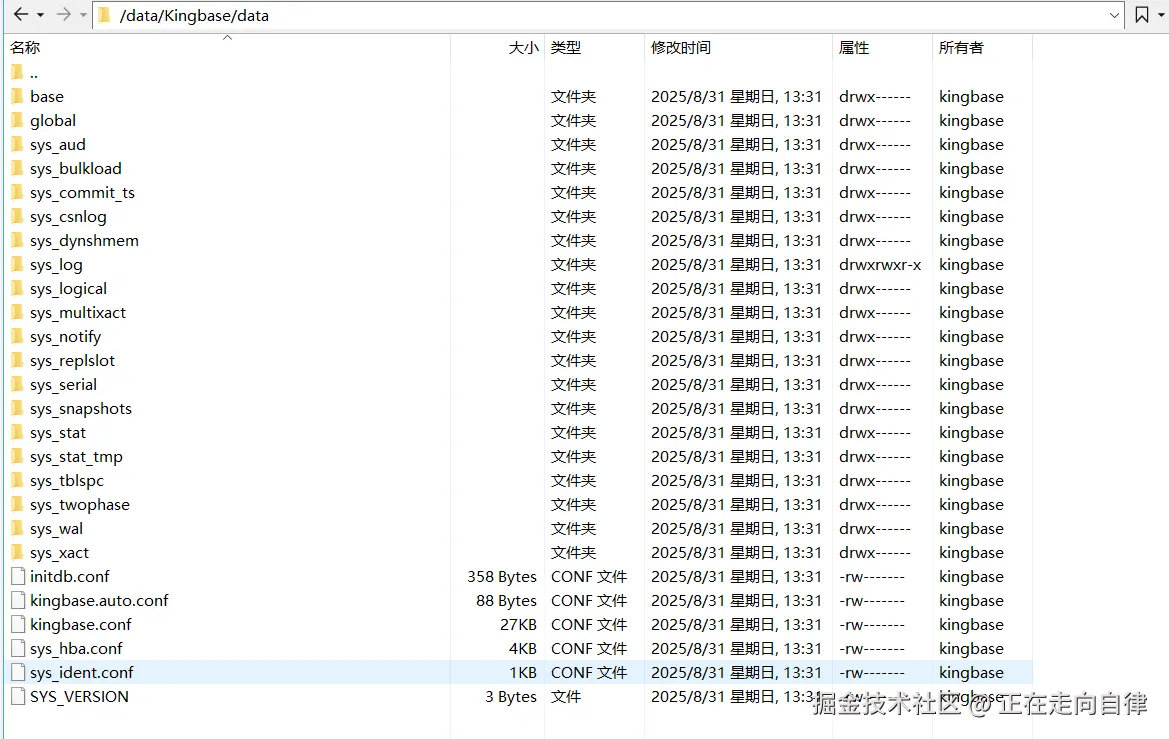Select the sys_log folder icon
Viewport: 1169px width, 739px height.
[x=18, y=264]
